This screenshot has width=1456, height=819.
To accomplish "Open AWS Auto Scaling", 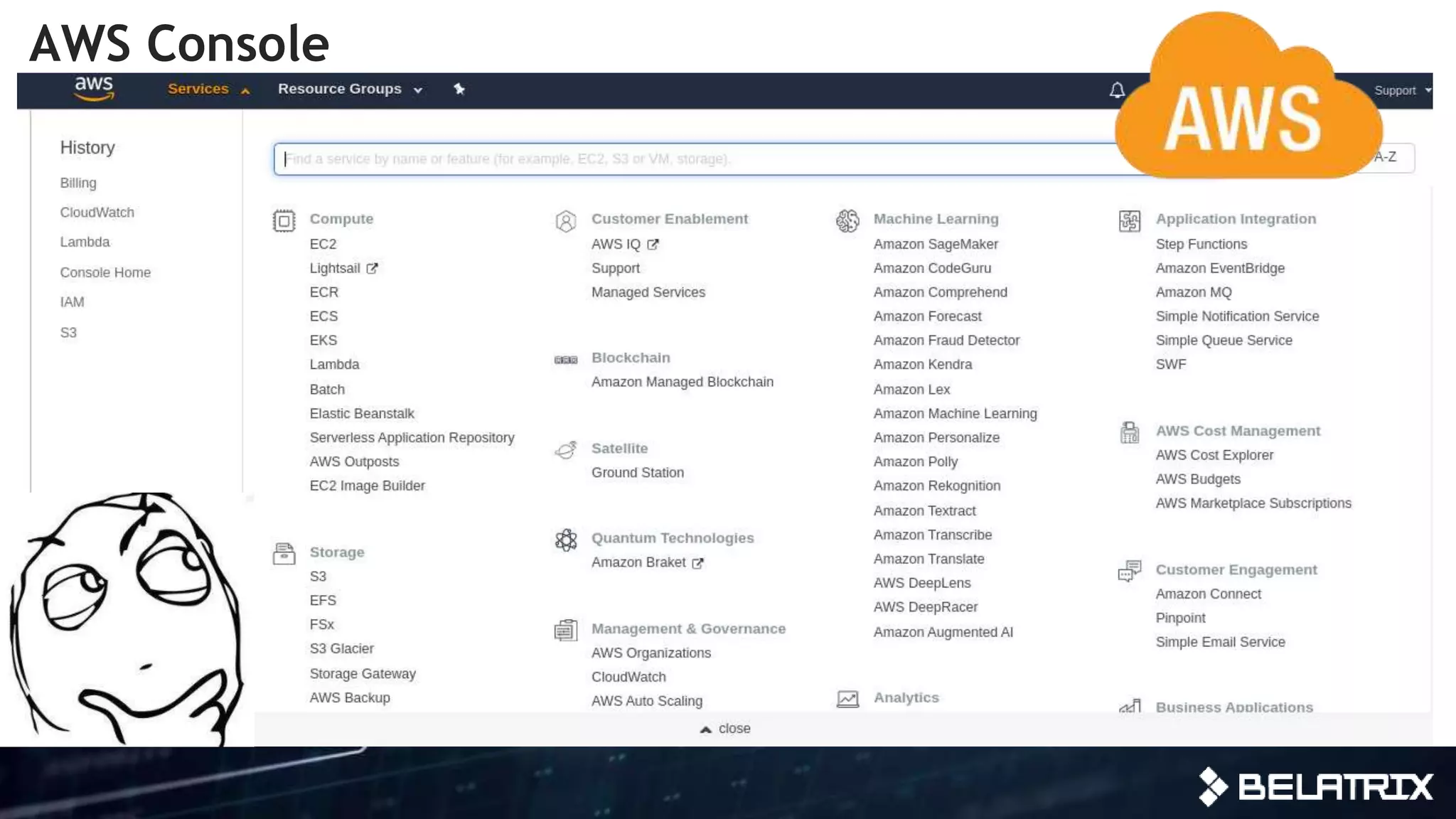I will tap(647, 701).
